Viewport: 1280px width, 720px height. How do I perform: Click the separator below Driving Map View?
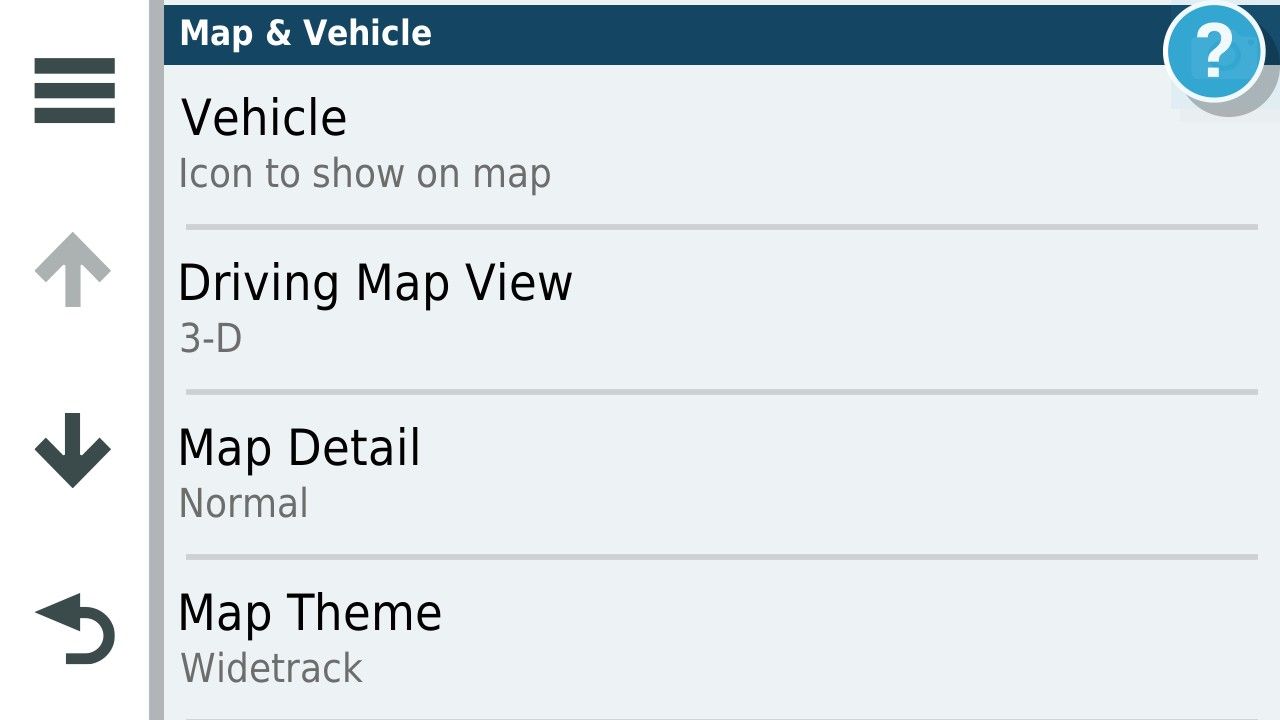pos(722,392)
